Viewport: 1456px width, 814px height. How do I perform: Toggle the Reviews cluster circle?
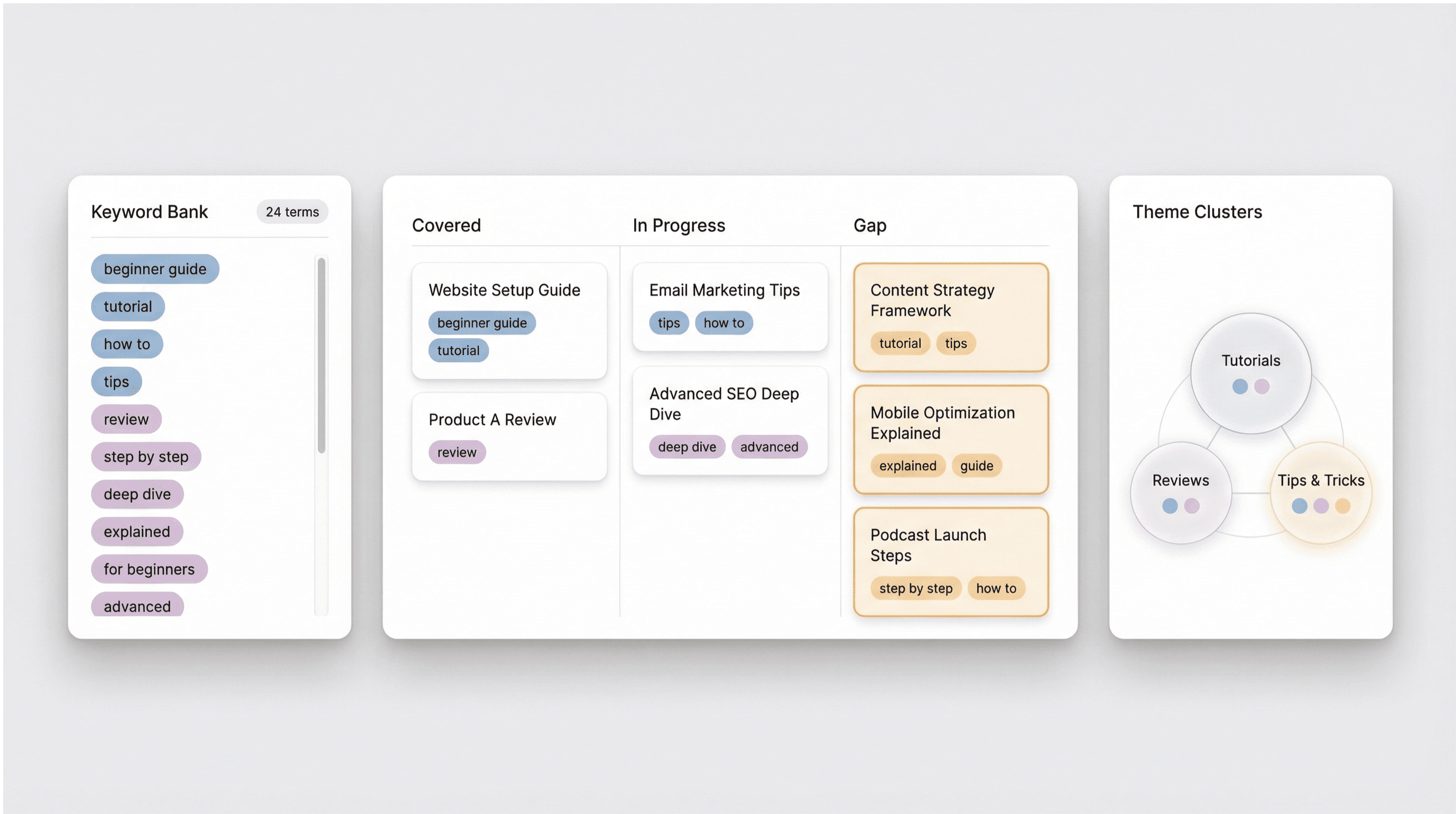coord(1180,493)
